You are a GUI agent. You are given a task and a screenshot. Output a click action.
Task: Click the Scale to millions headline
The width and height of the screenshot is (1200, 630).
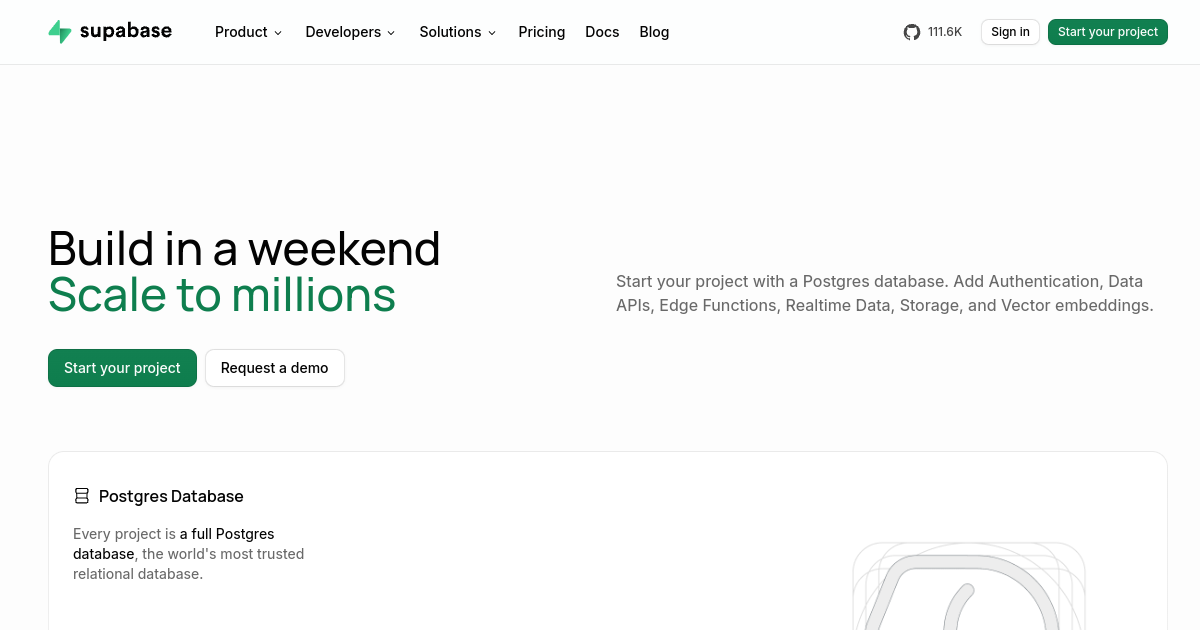(x=222, y=295)
